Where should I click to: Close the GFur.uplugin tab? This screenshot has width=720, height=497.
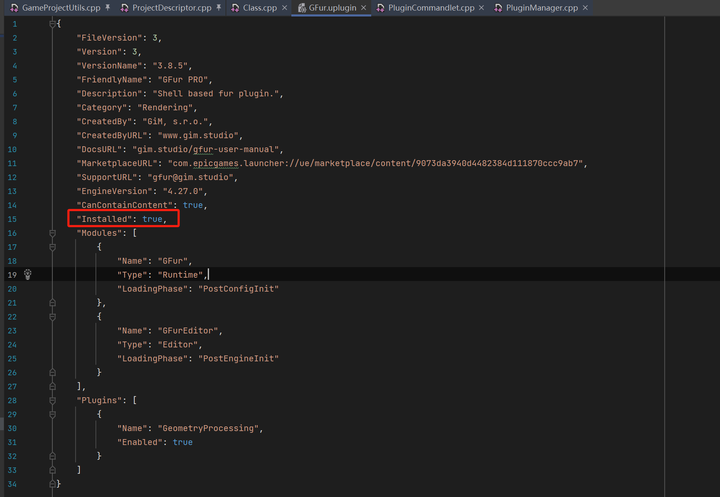click(x=363, y=8)
